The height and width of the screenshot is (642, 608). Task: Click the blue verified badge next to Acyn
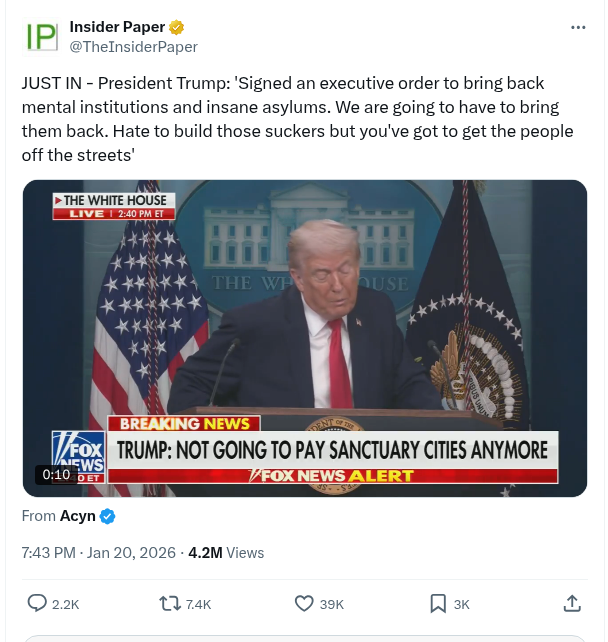[108, 516]
